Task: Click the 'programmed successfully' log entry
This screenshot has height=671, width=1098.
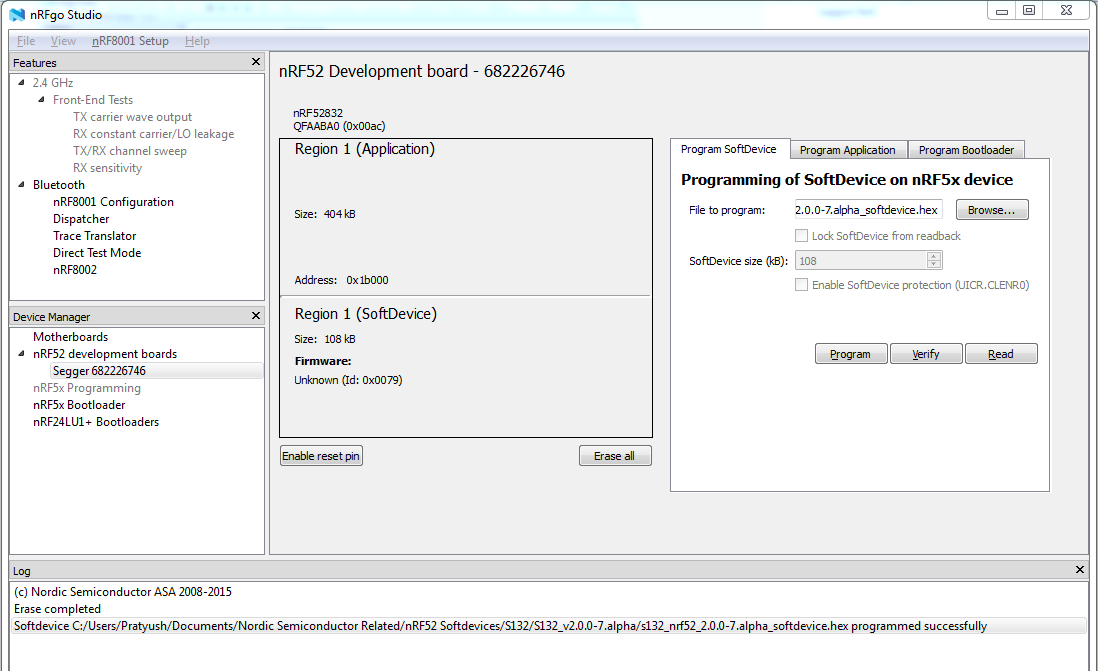Action: [548, 625]
